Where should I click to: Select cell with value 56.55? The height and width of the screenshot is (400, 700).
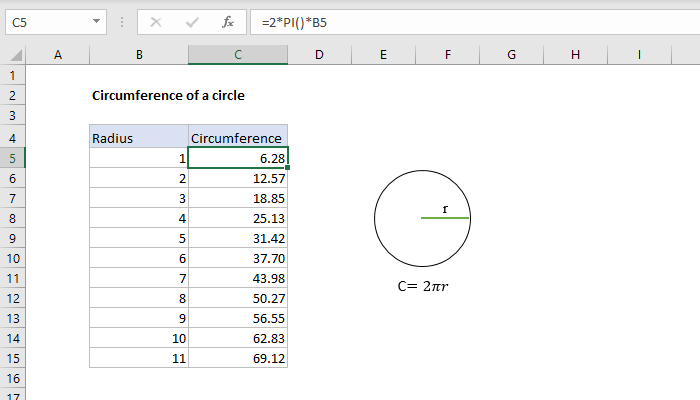pos(238,318)
